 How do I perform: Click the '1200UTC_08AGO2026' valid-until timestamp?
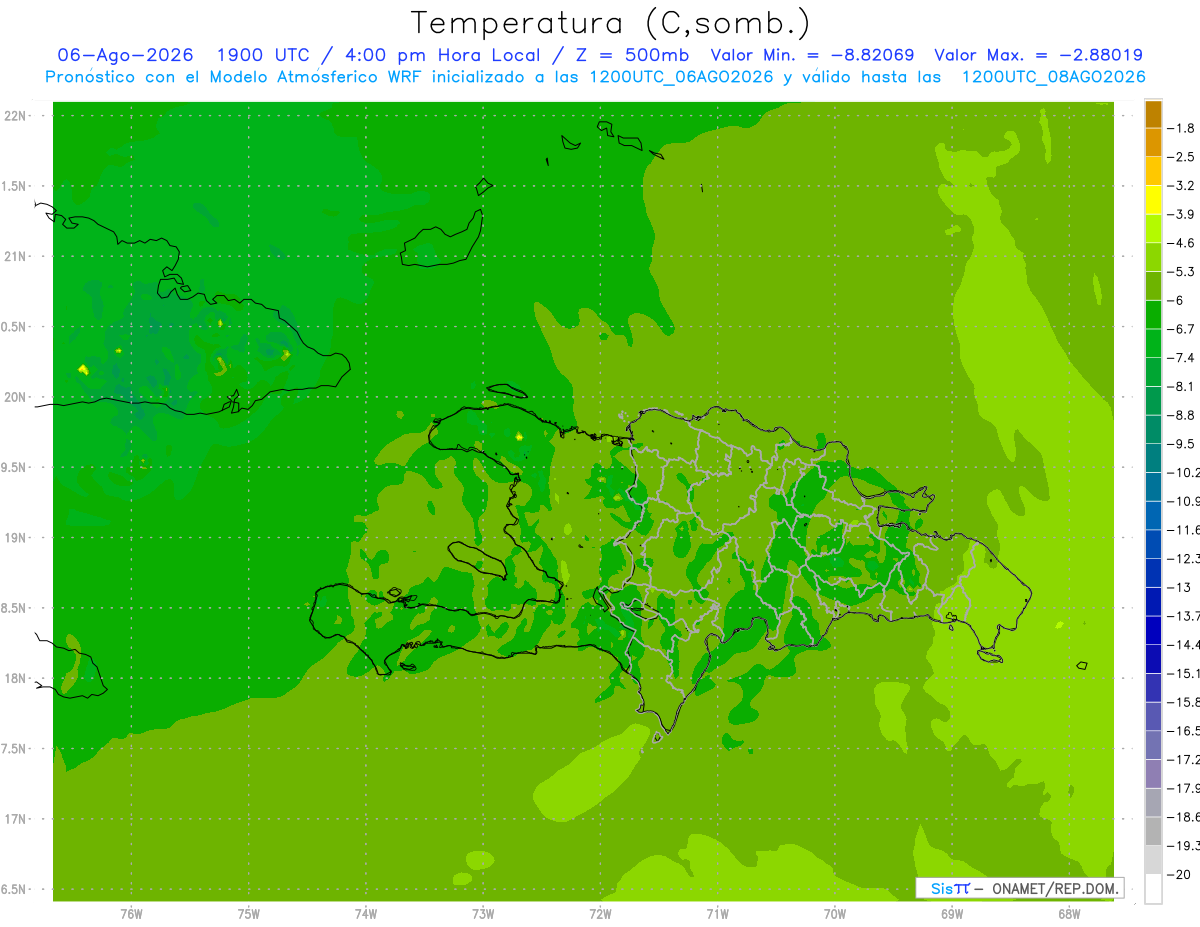tap(1054, 77)
